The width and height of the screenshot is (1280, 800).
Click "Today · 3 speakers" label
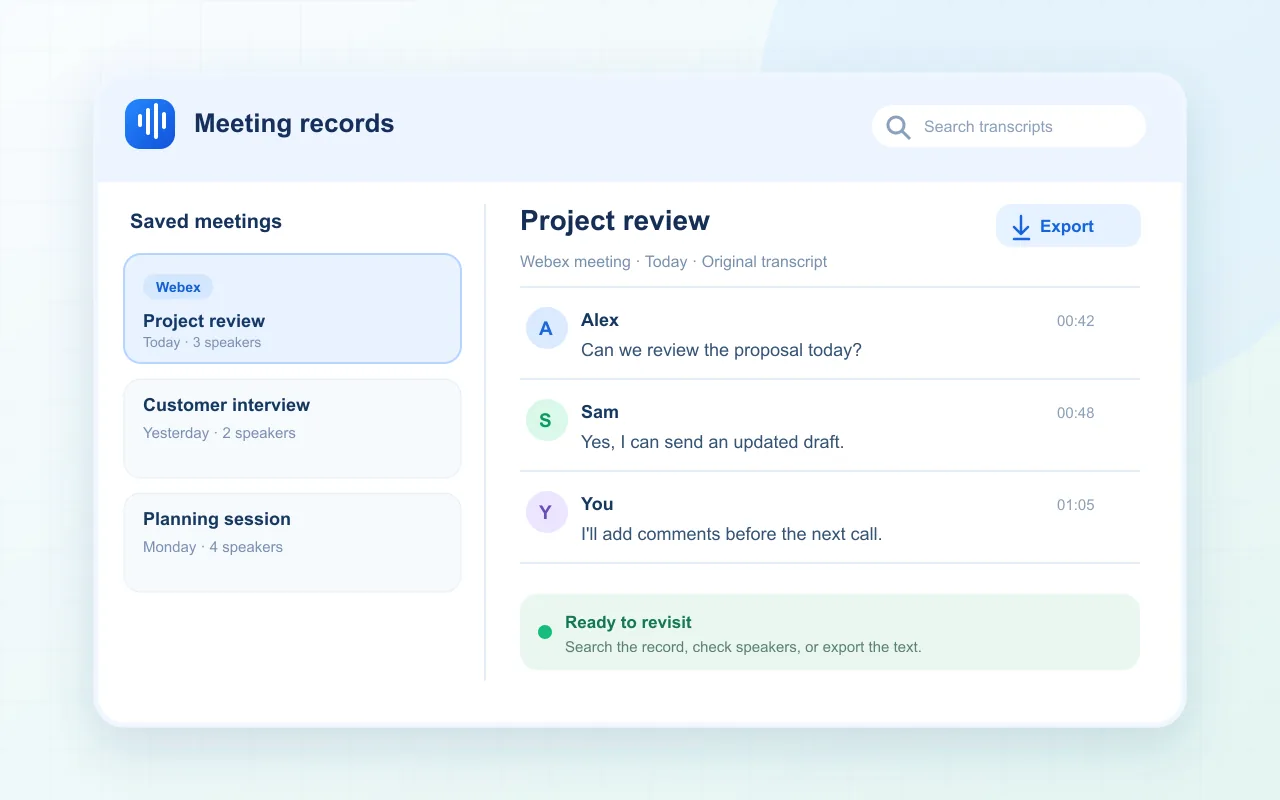(x=202, y=342)
